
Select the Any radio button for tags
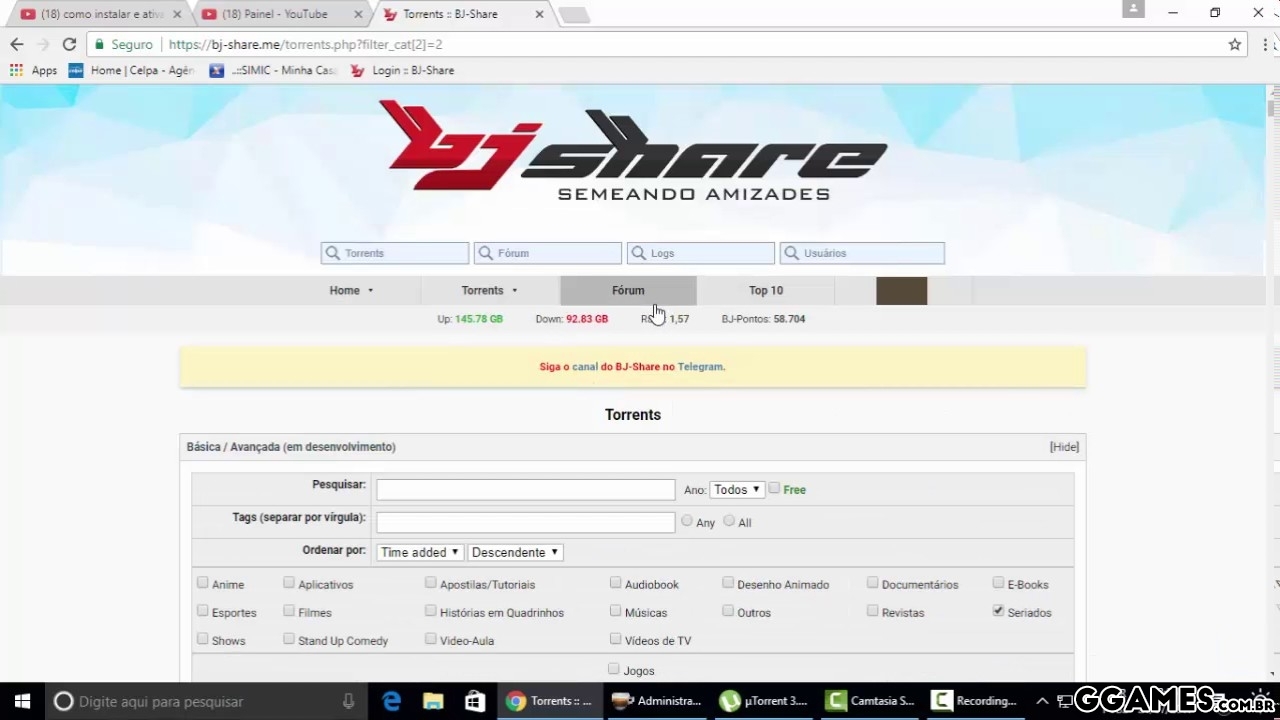pos(687,521)
